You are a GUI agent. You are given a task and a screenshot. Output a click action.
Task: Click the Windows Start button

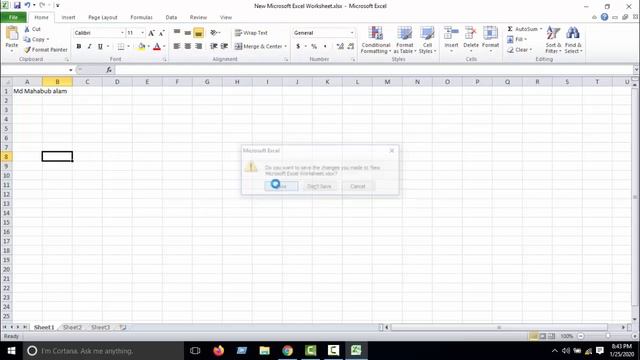11,351
